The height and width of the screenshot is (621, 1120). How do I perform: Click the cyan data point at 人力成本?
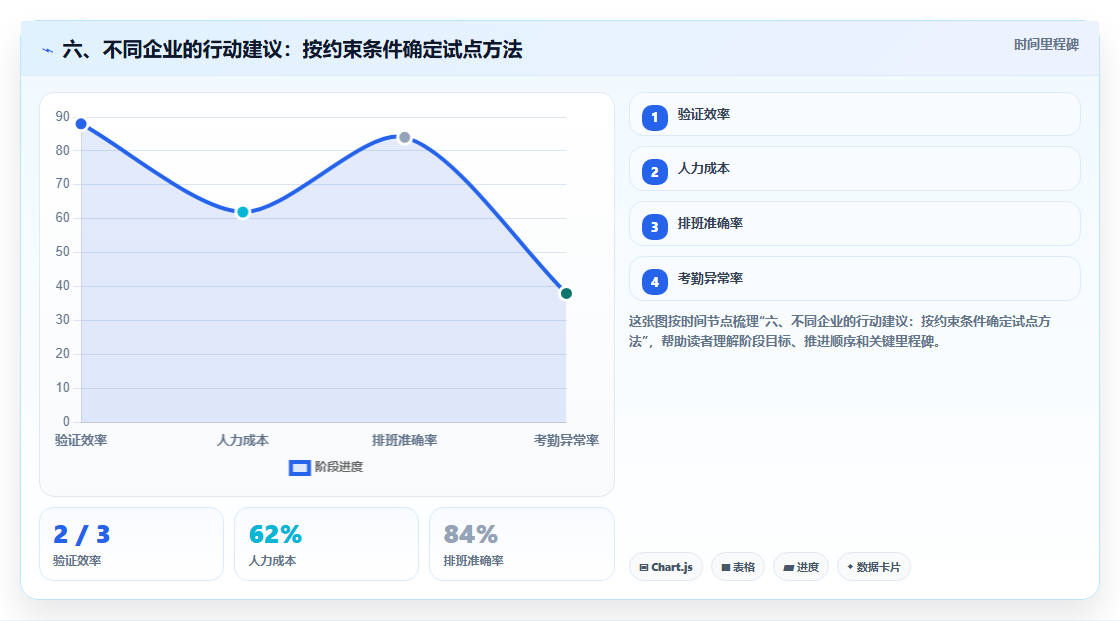click(243, 212)
